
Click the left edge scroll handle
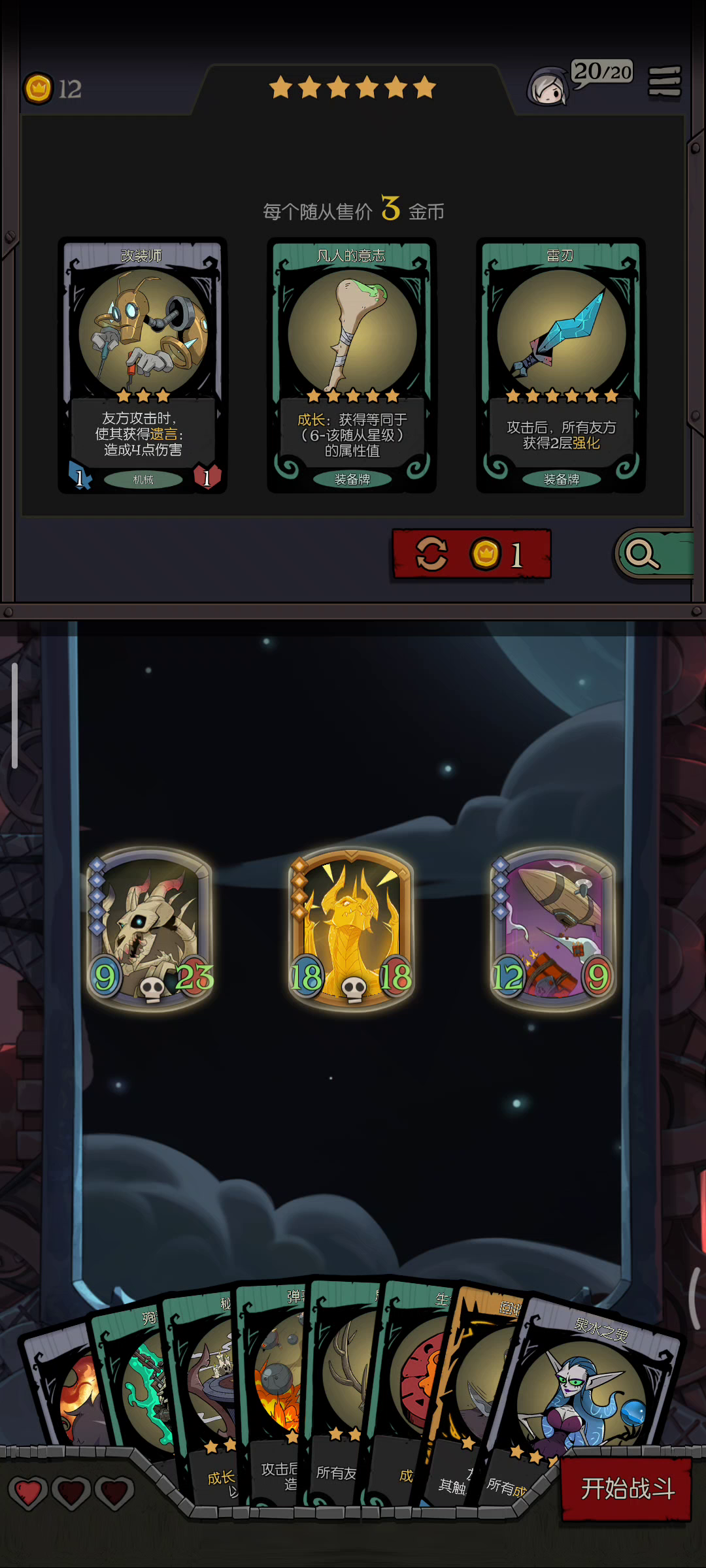[x=14, y=715]
